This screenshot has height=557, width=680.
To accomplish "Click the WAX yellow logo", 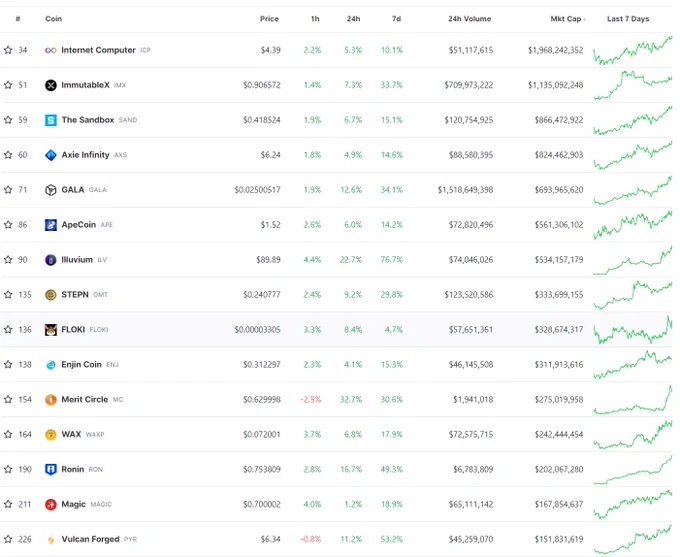I will (51, 434).
